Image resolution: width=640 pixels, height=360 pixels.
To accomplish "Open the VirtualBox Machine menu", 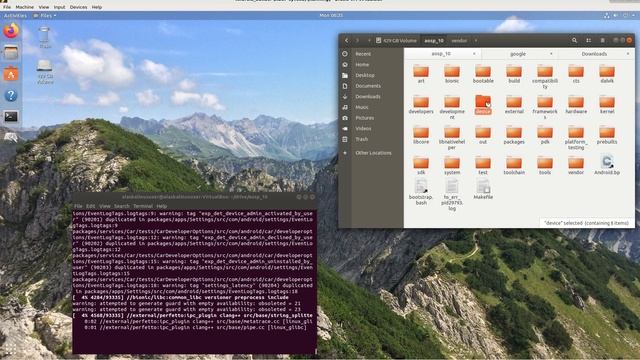I will (x=24, y=7).
